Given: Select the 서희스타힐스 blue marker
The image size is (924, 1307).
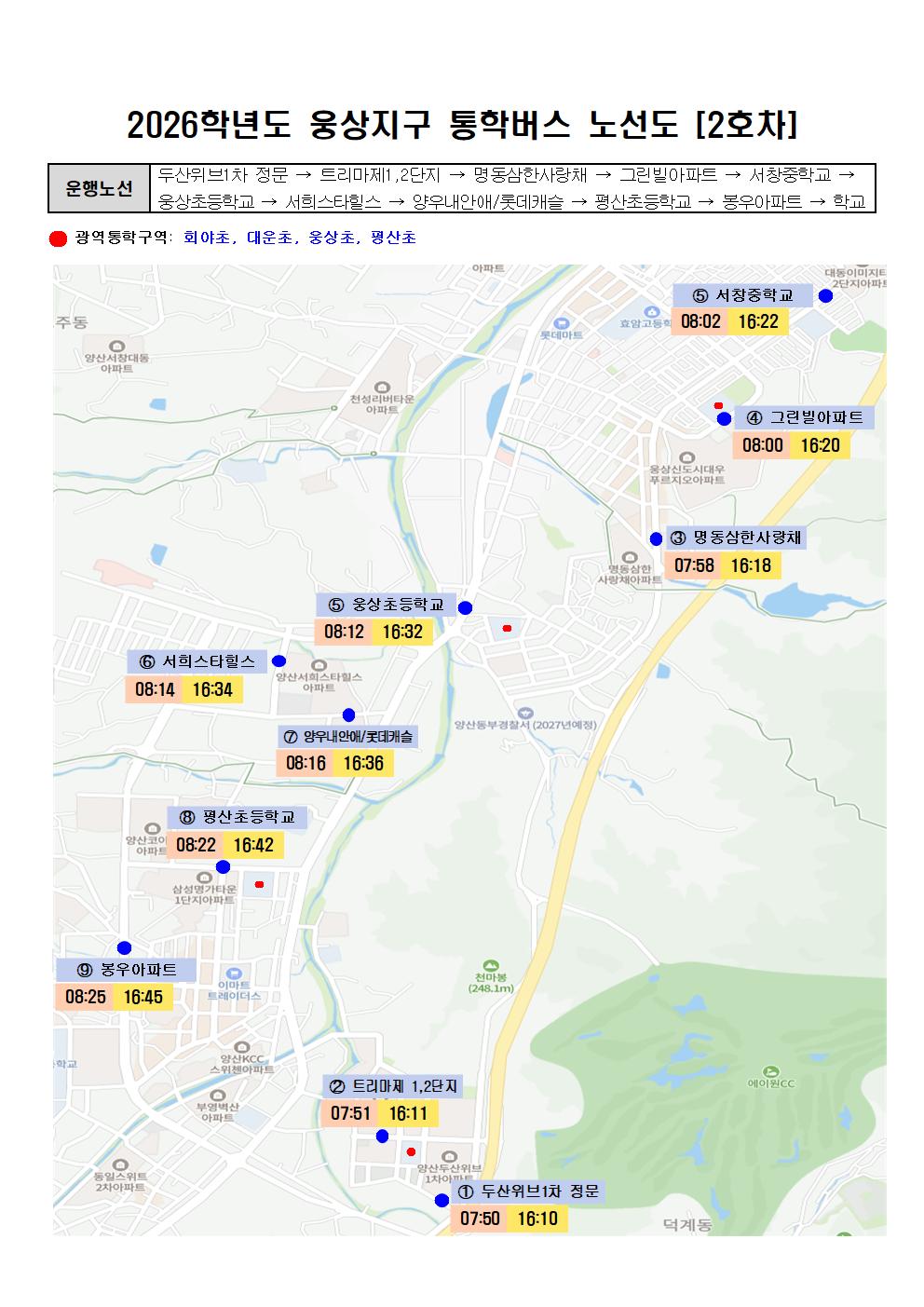Looking at the screenshot, I should coord(278,660).
